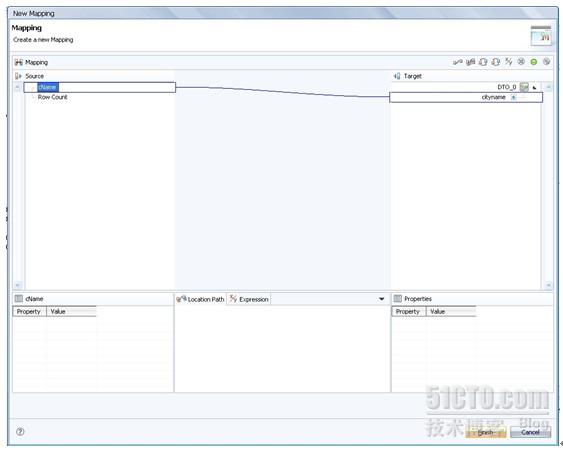Click Property column header in Properties table
Image resolution: width=563 pixels, height=451 pixels.
[409, 312]
